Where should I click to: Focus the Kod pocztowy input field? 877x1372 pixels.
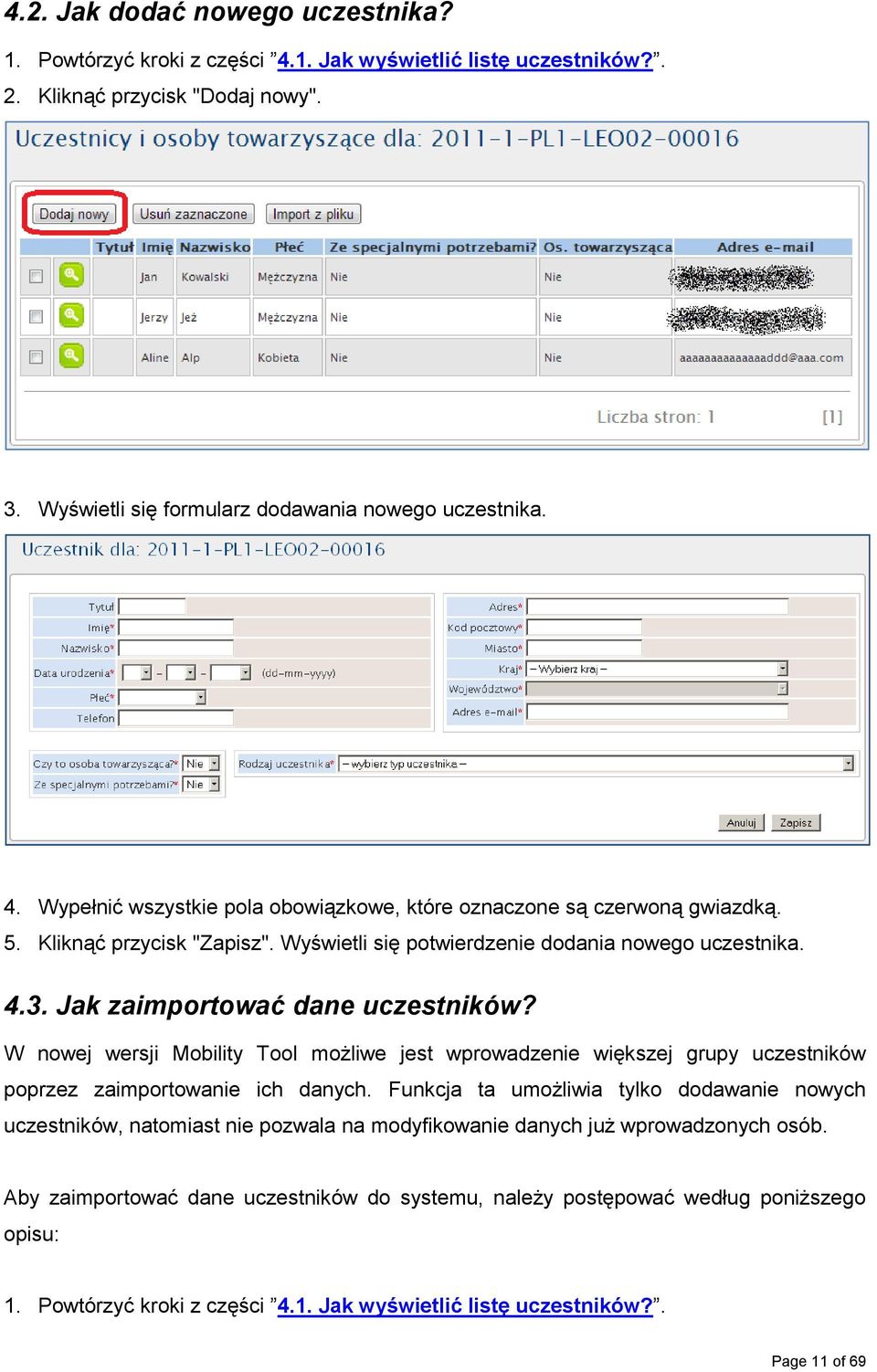585,628
